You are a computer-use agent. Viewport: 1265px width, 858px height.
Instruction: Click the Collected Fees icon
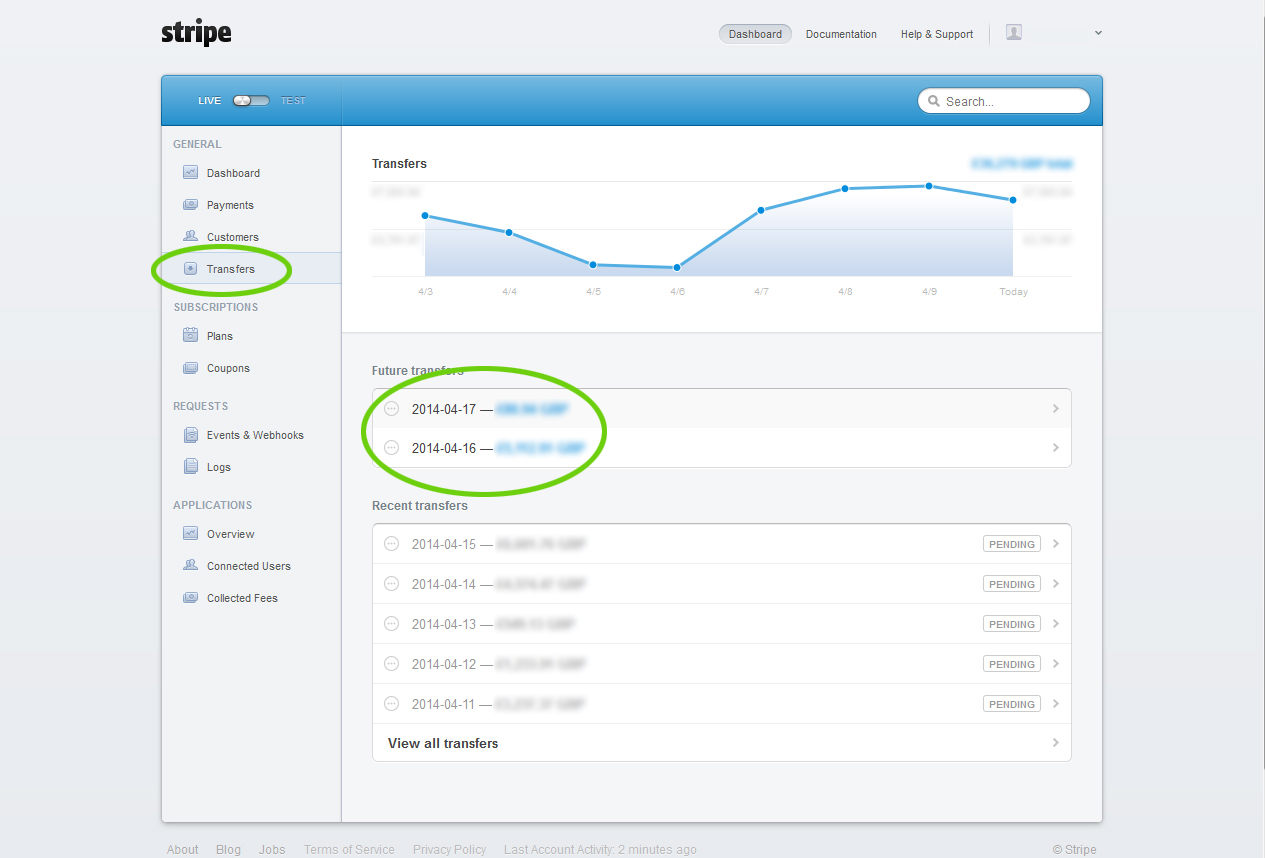click(190, 597)
